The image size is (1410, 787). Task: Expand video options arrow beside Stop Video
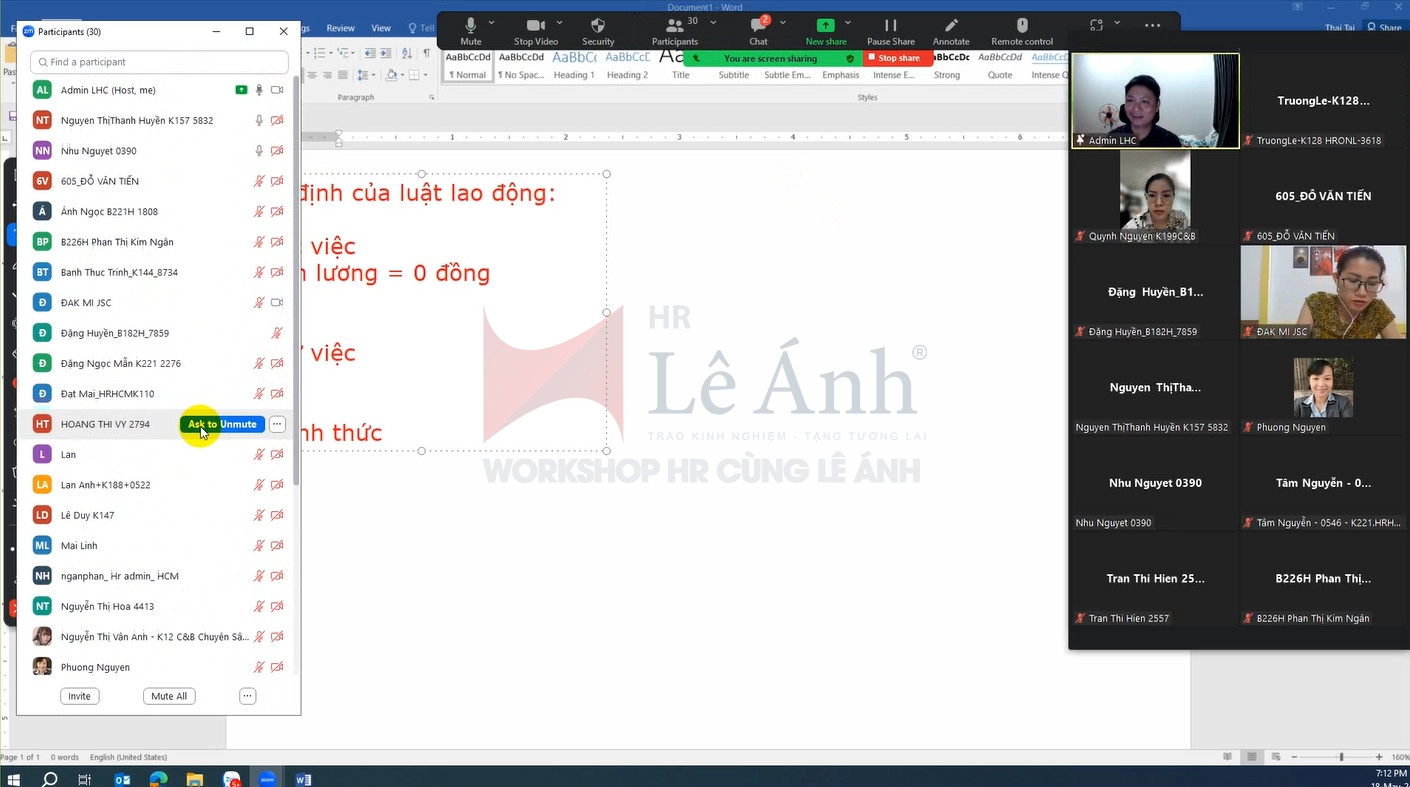click(560, 22)
